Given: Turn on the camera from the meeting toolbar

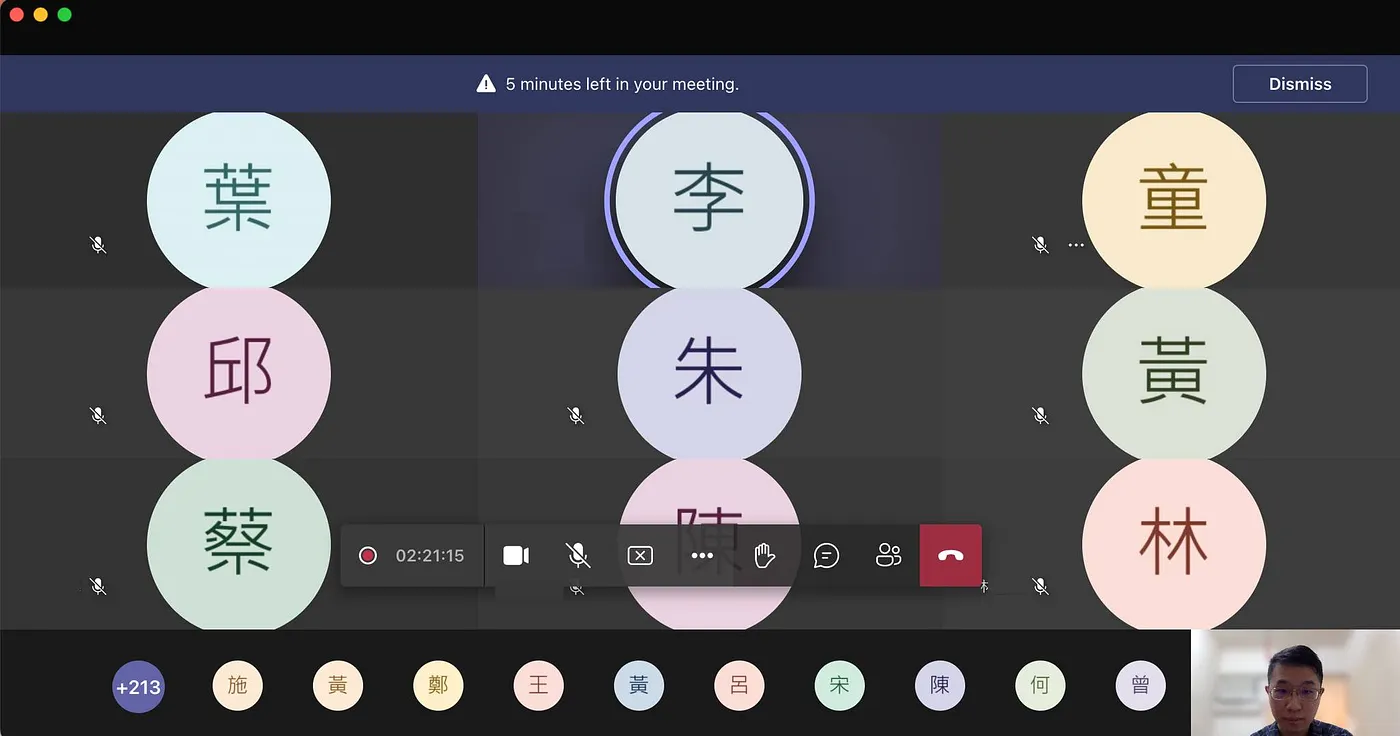Looking at the screenshot, I should click(516, 555).
